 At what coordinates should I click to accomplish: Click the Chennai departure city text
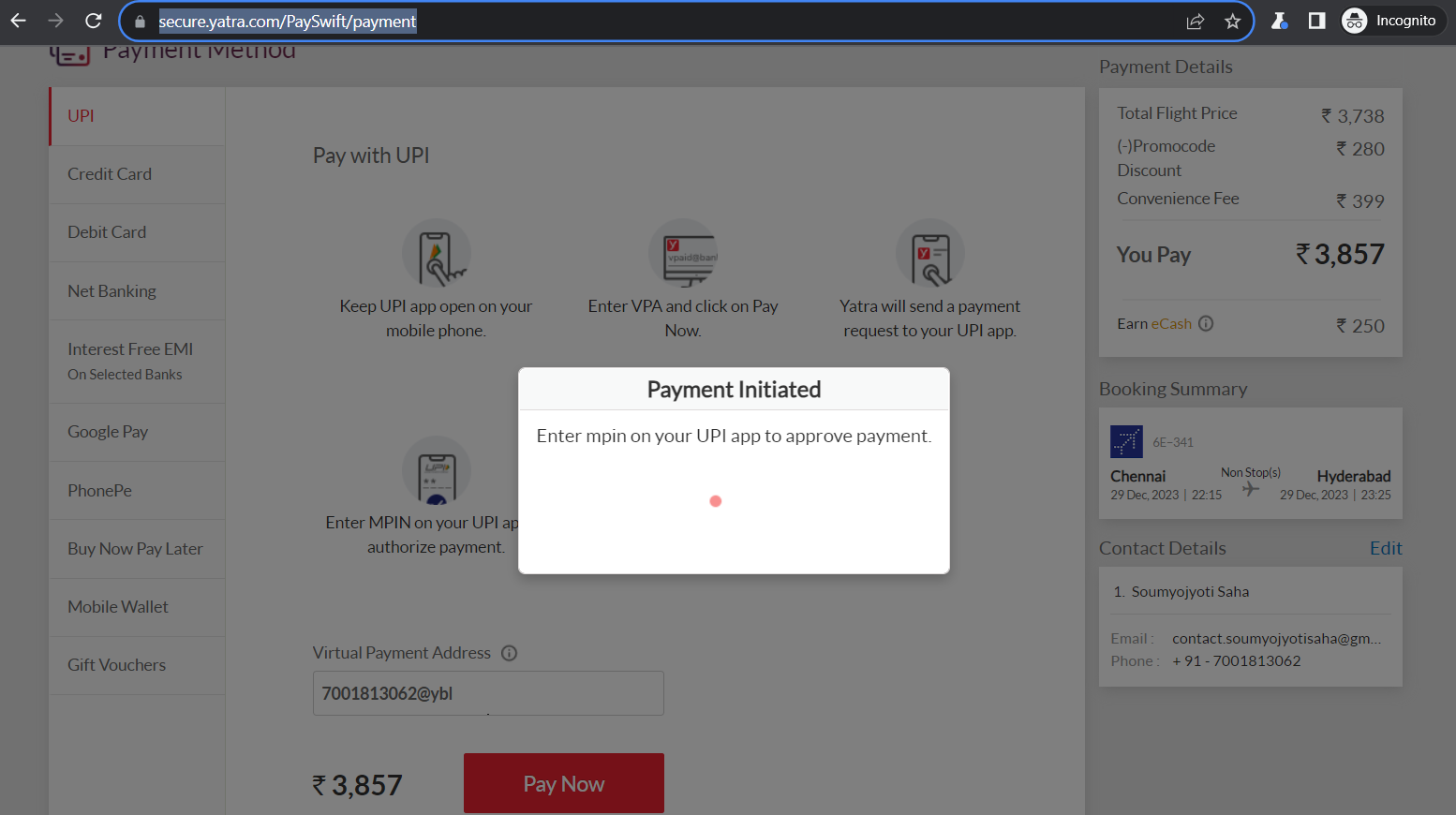click(x=1137, y=476)
